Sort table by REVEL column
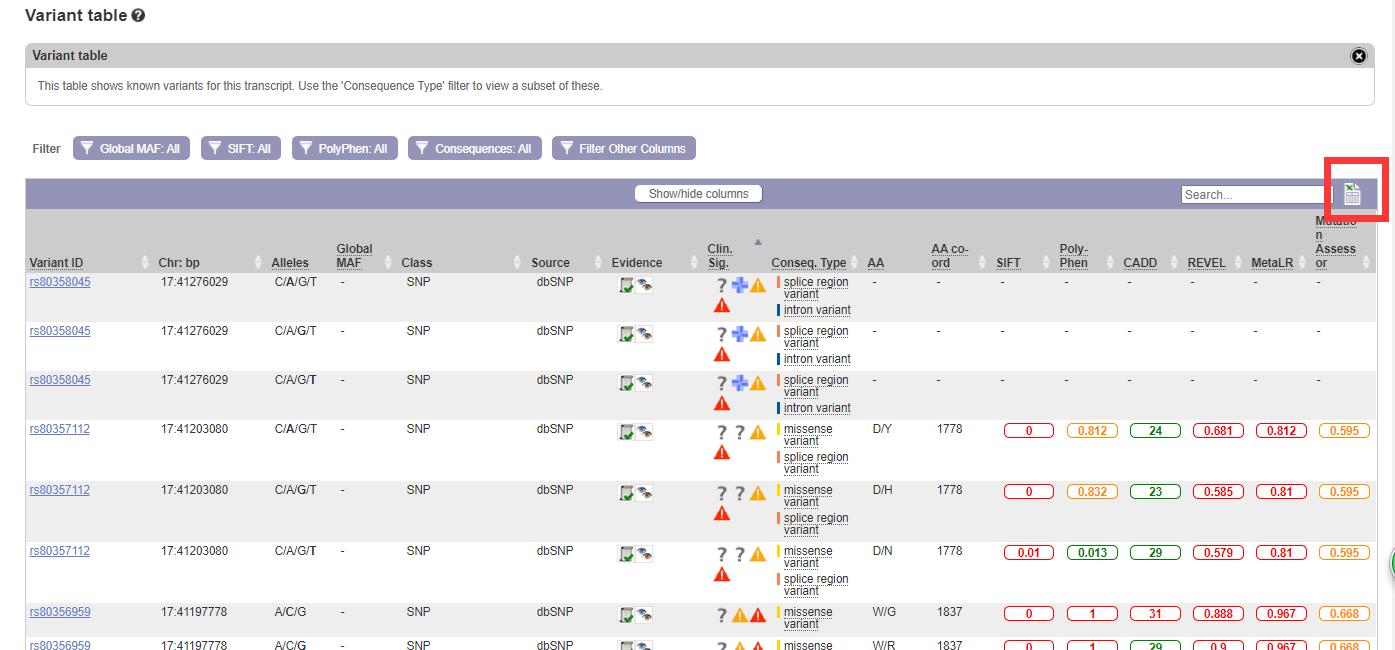Image resolution: width=1395 pixels, height=650 pixels. [x=1206, y=263]
